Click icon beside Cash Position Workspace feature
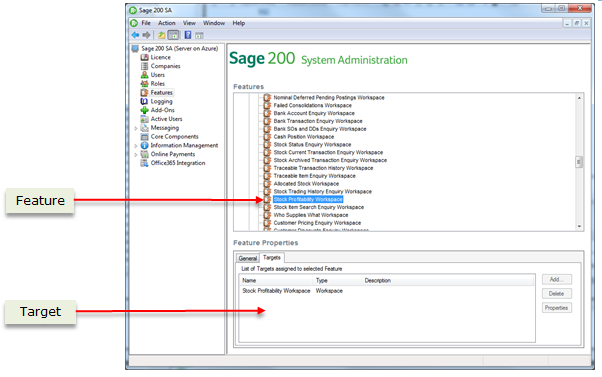Image resolution: width=602 pixels, height=377 pixels. tap(268, 137)
